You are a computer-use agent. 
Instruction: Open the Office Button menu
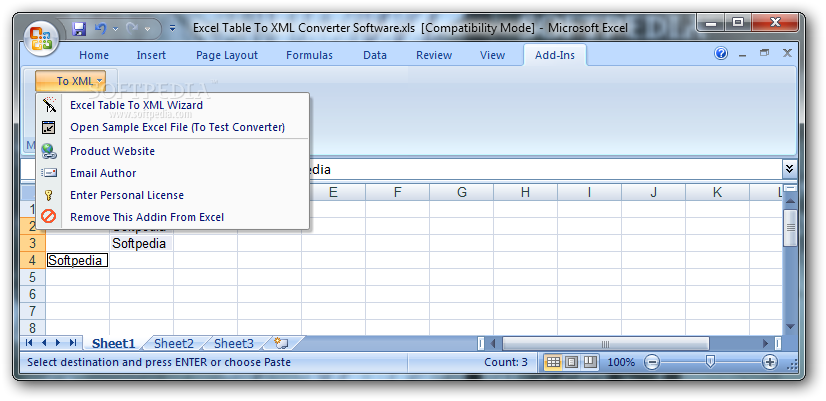(x=41, y=37)
